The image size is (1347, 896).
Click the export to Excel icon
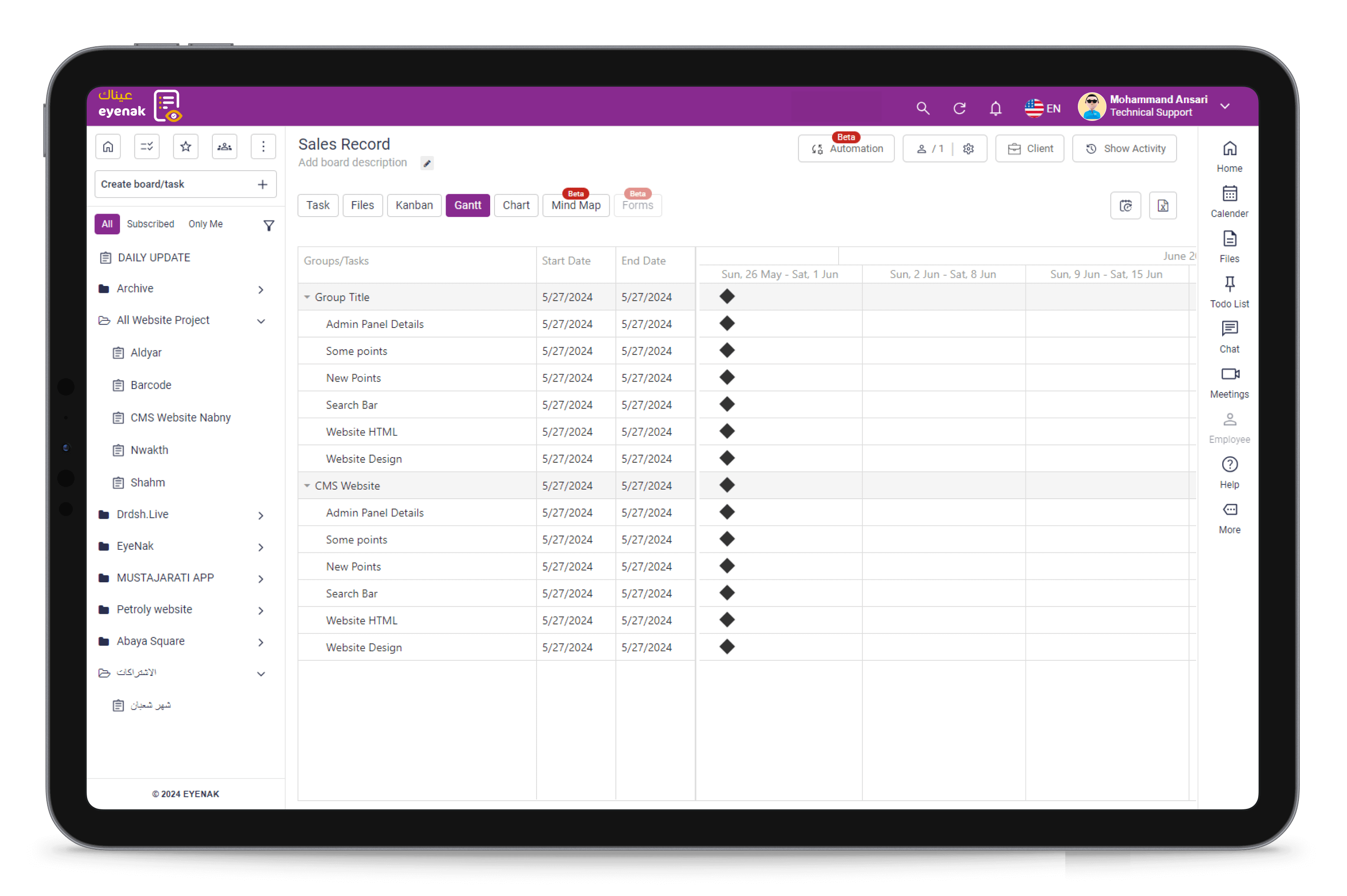point(1162,206)
